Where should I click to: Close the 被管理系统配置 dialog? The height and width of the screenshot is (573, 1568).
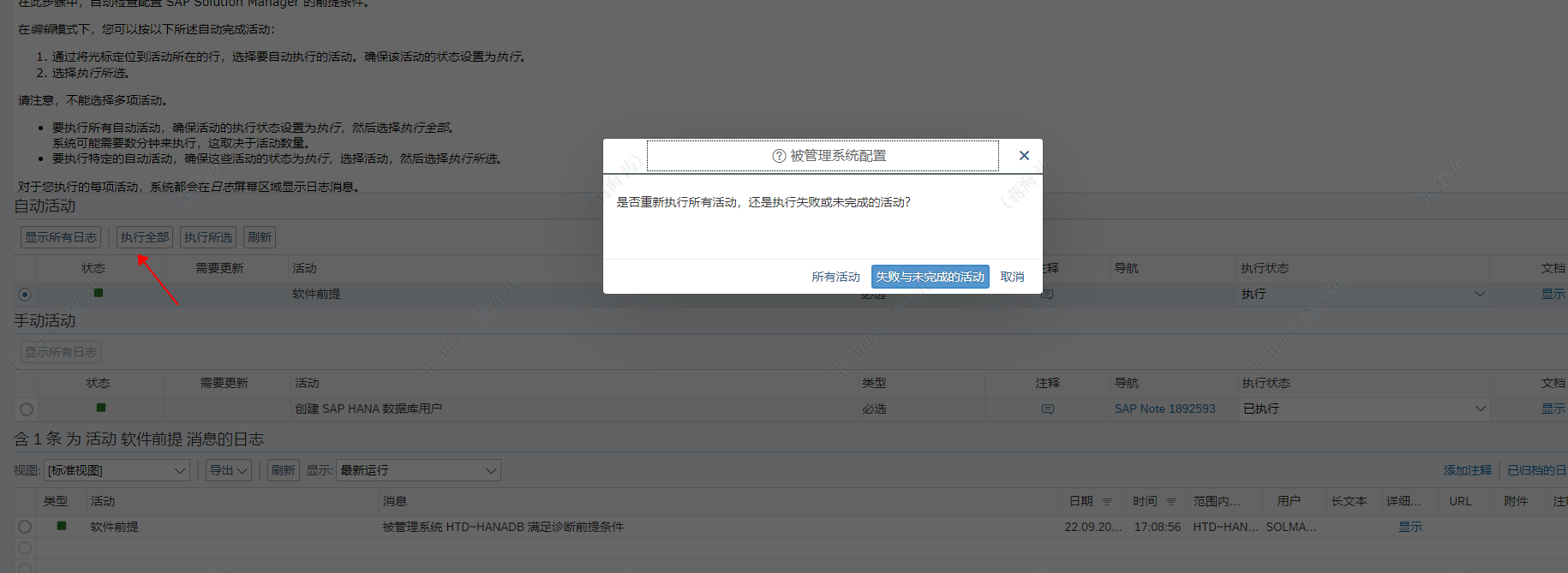(1024, 156)
